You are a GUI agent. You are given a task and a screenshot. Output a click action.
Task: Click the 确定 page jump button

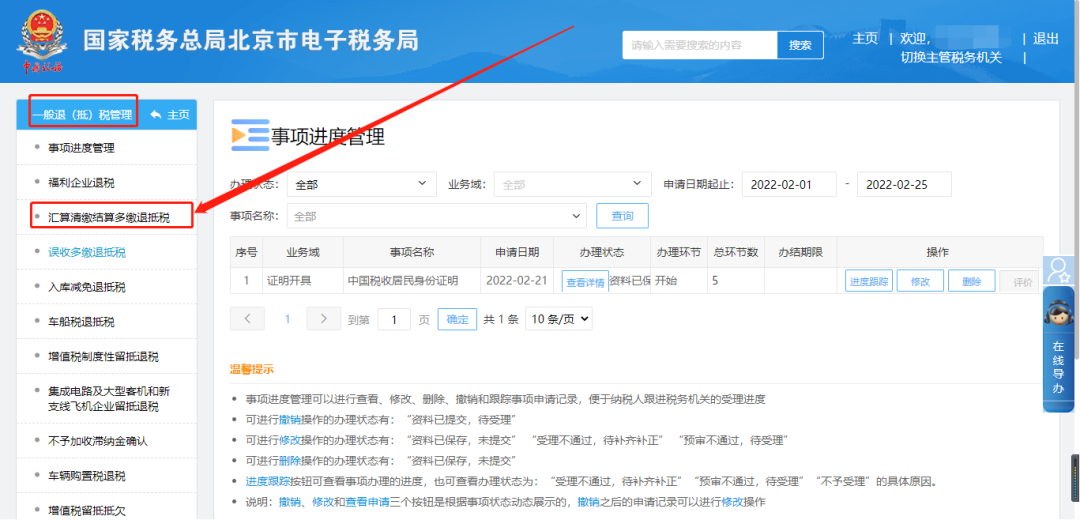pyautogui.click(x=457, y=320)
